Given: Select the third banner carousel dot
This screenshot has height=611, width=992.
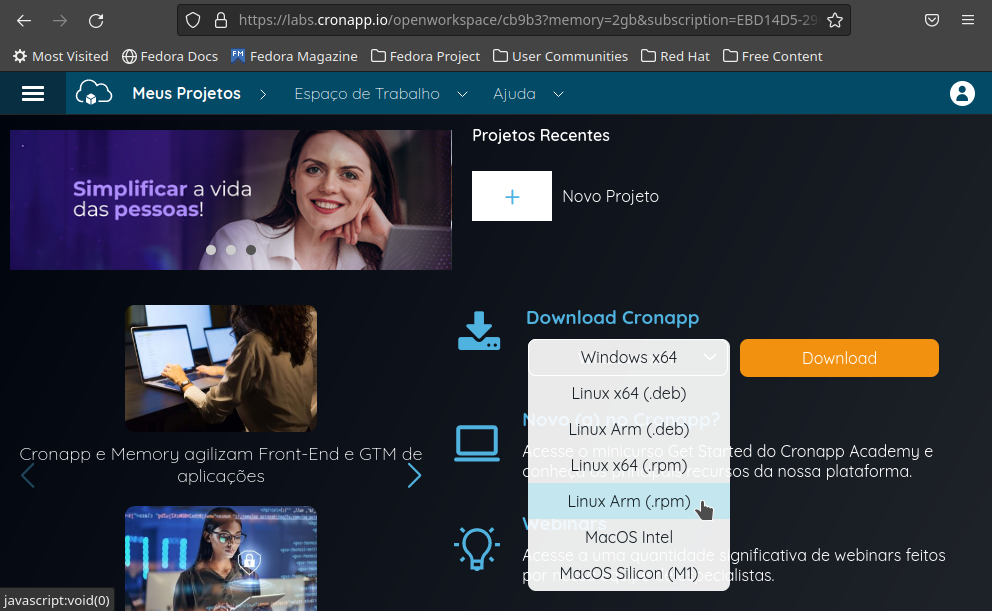Looking at the screenshot, I should point(251,250).
